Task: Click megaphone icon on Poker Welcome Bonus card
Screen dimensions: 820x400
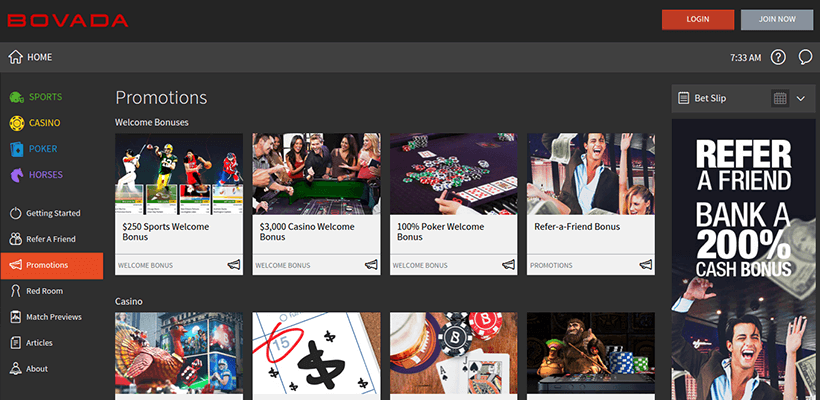Action: click(x=508, y=265)
